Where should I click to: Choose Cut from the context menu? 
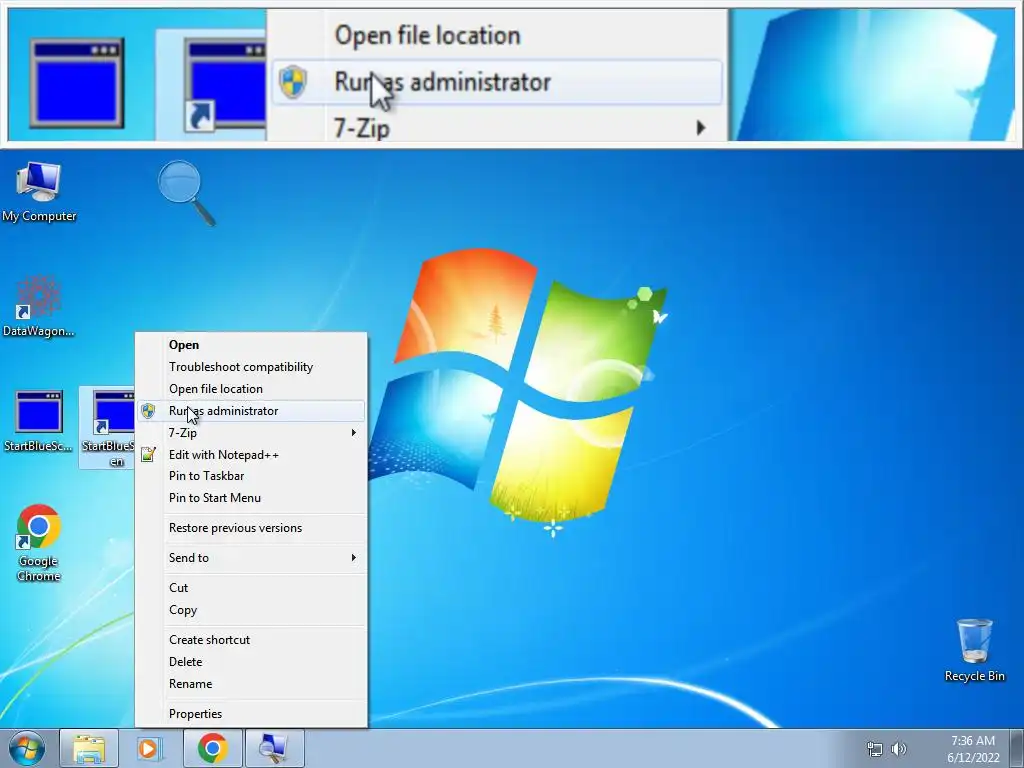tap(251, 588)
